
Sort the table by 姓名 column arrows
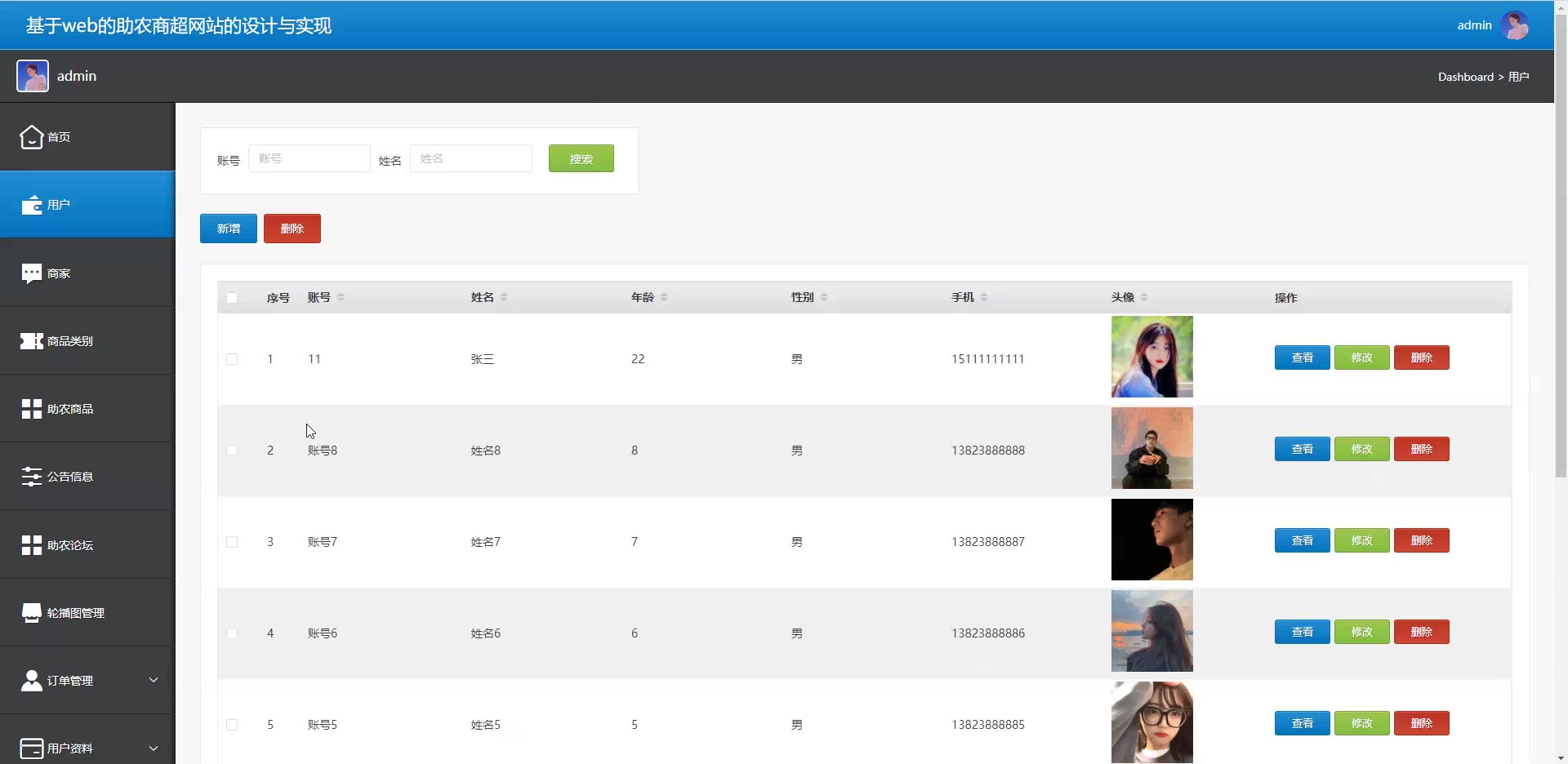[504, 297]
